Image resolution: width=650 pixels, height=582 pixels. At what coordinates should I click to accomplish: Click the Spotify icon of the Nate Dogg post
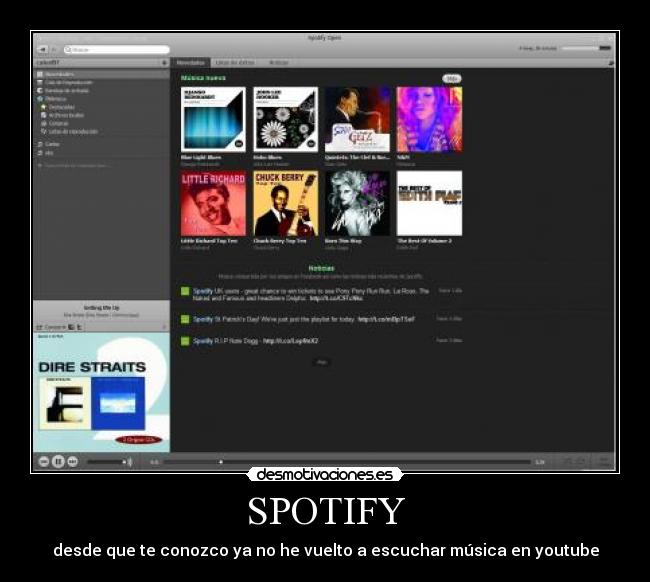[x=185, y=341]
